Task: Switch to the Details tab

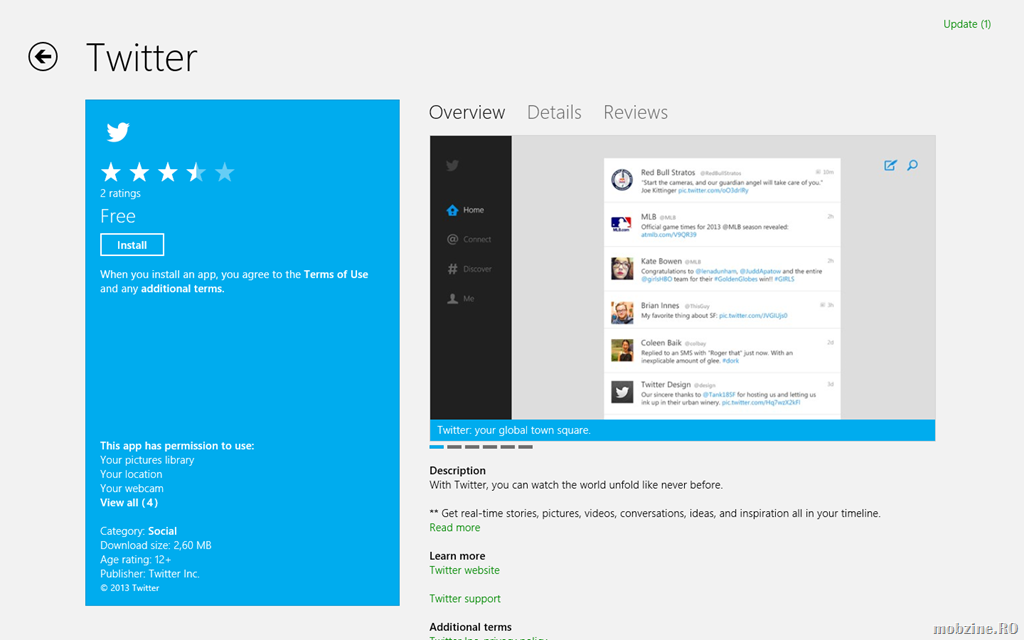Action: [554, 113]
